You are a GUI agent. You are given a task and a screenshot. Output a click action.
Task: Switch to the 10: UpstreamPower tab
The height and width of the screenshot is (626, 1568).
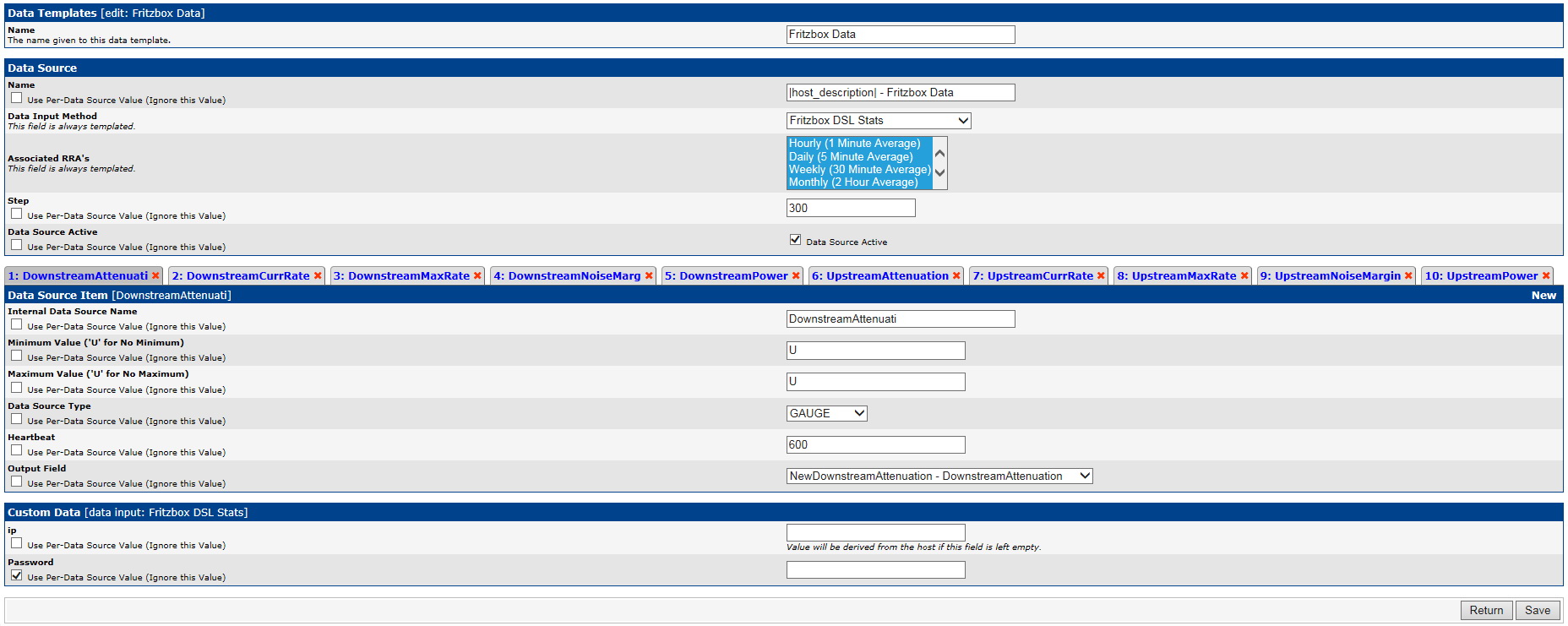(1482, 276)
